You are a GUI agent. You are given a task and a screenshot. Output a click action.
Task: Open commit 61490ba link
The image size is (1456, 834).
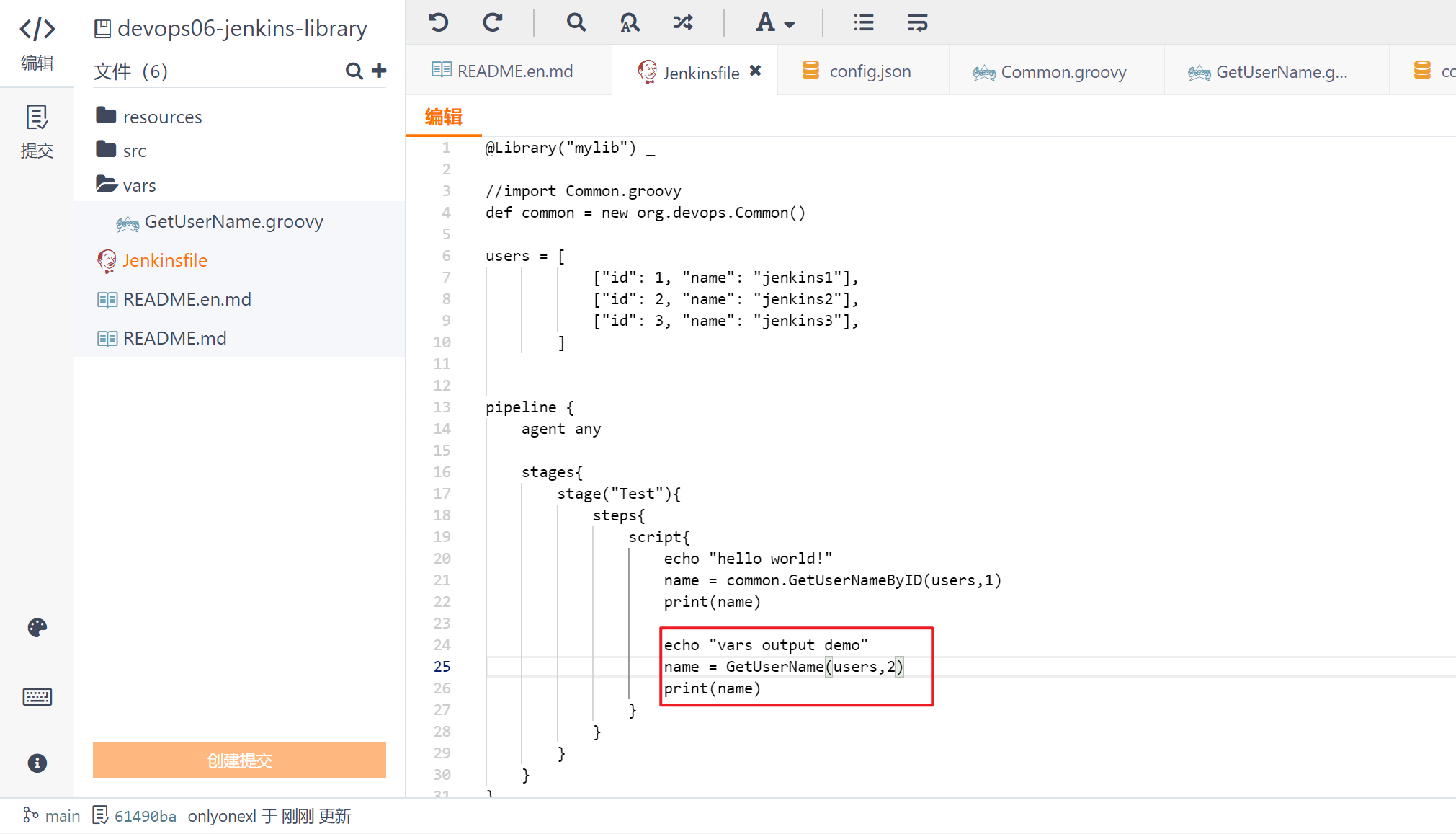145,816
